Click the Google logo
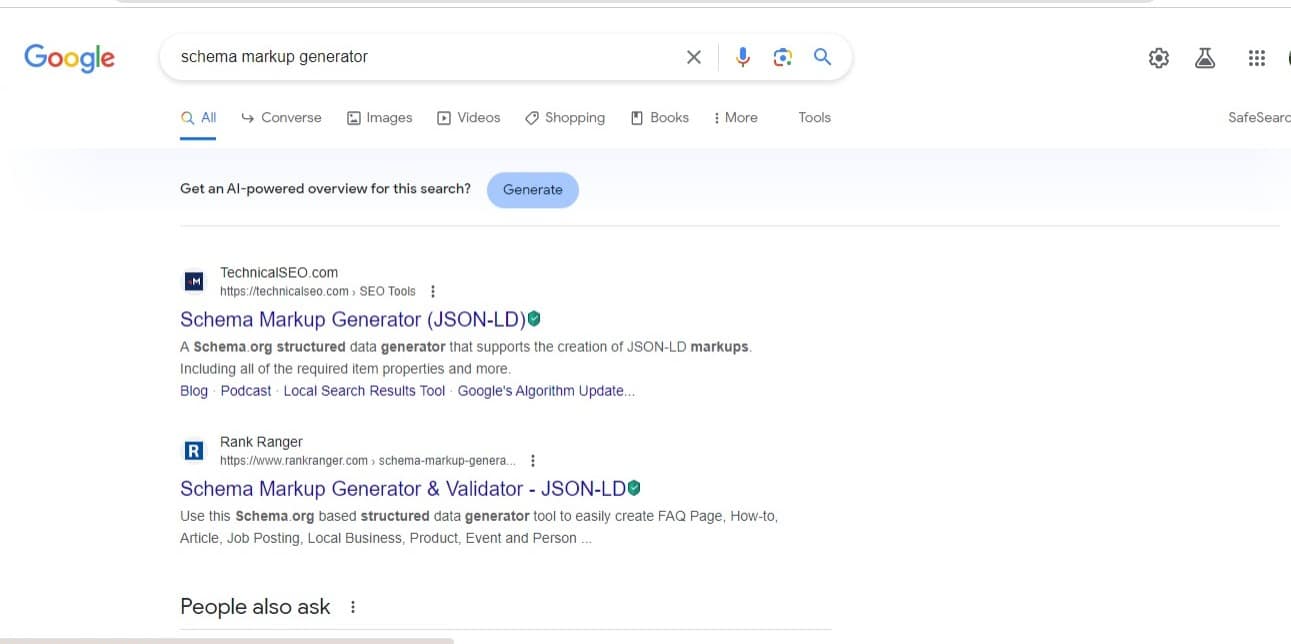Screen dimensions: 1291x644 pos(69,57)
